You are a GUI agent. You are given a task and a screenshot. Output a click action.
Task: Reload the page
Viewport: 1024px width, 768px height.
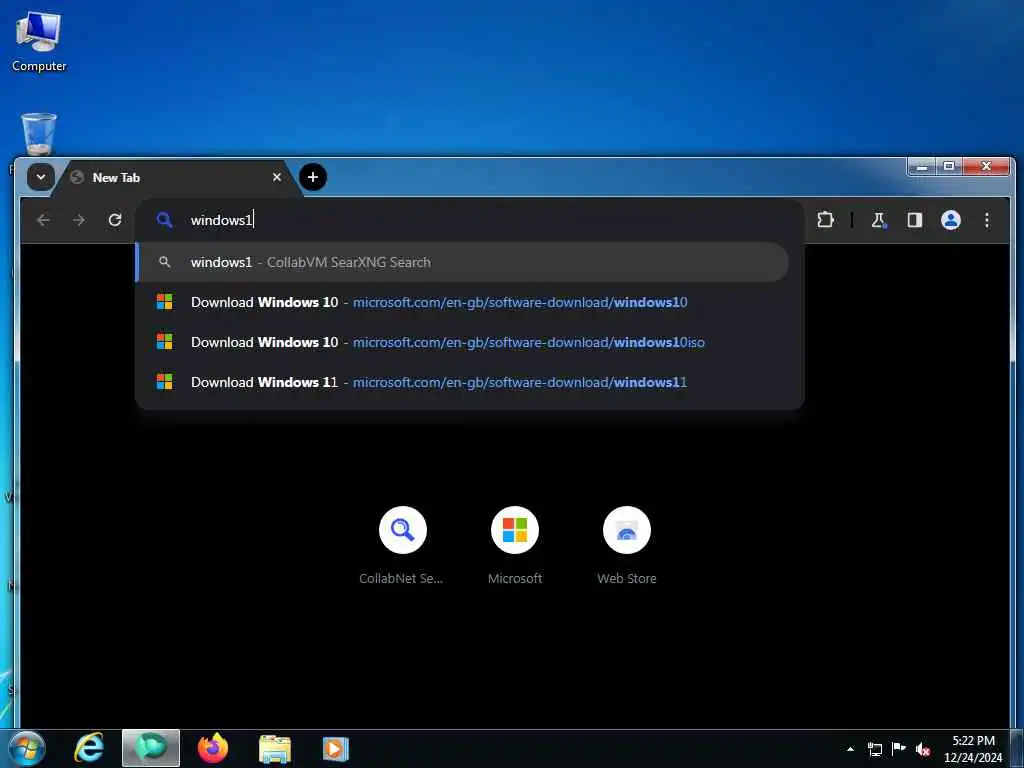click(x=115, y=220)
